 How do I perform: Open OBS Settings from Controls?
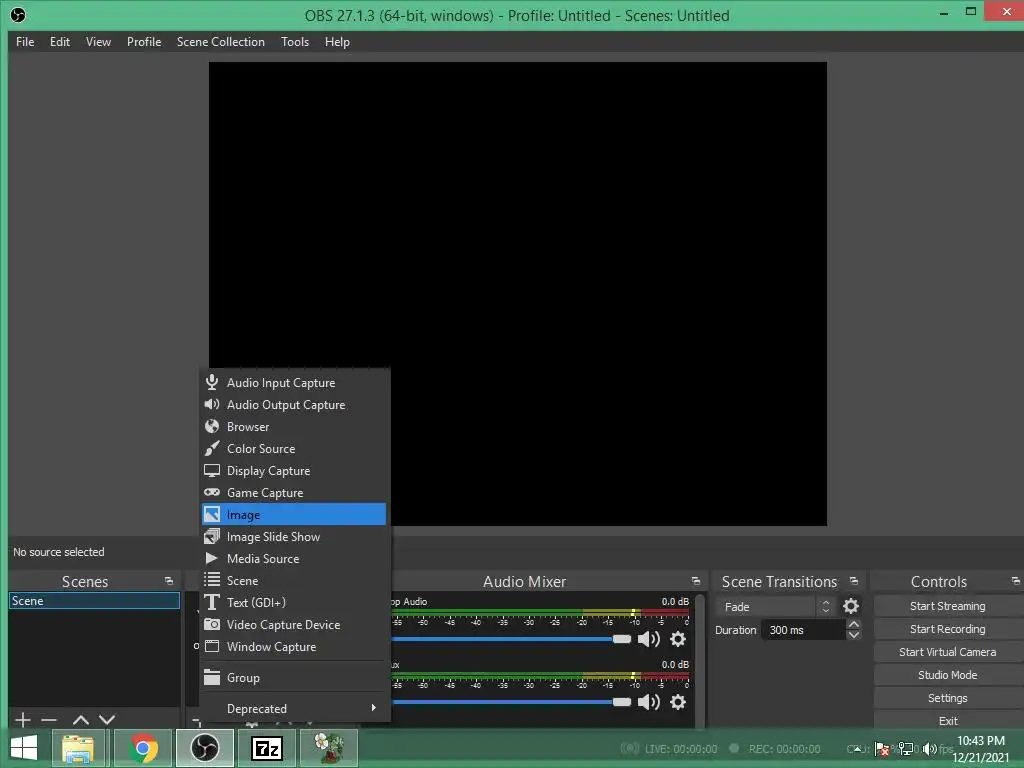pyautogui.click(x=948, y=698)
